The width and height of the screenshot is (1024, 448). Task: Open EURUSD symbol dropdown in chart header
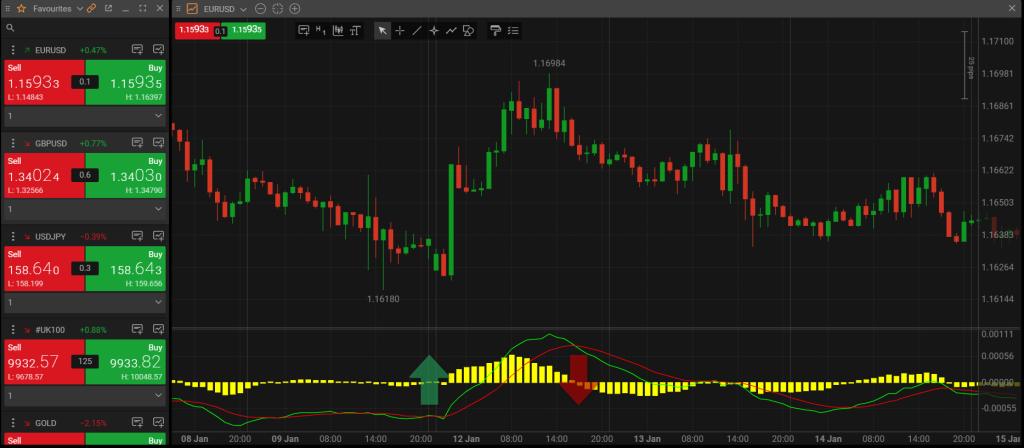point(243,8)
